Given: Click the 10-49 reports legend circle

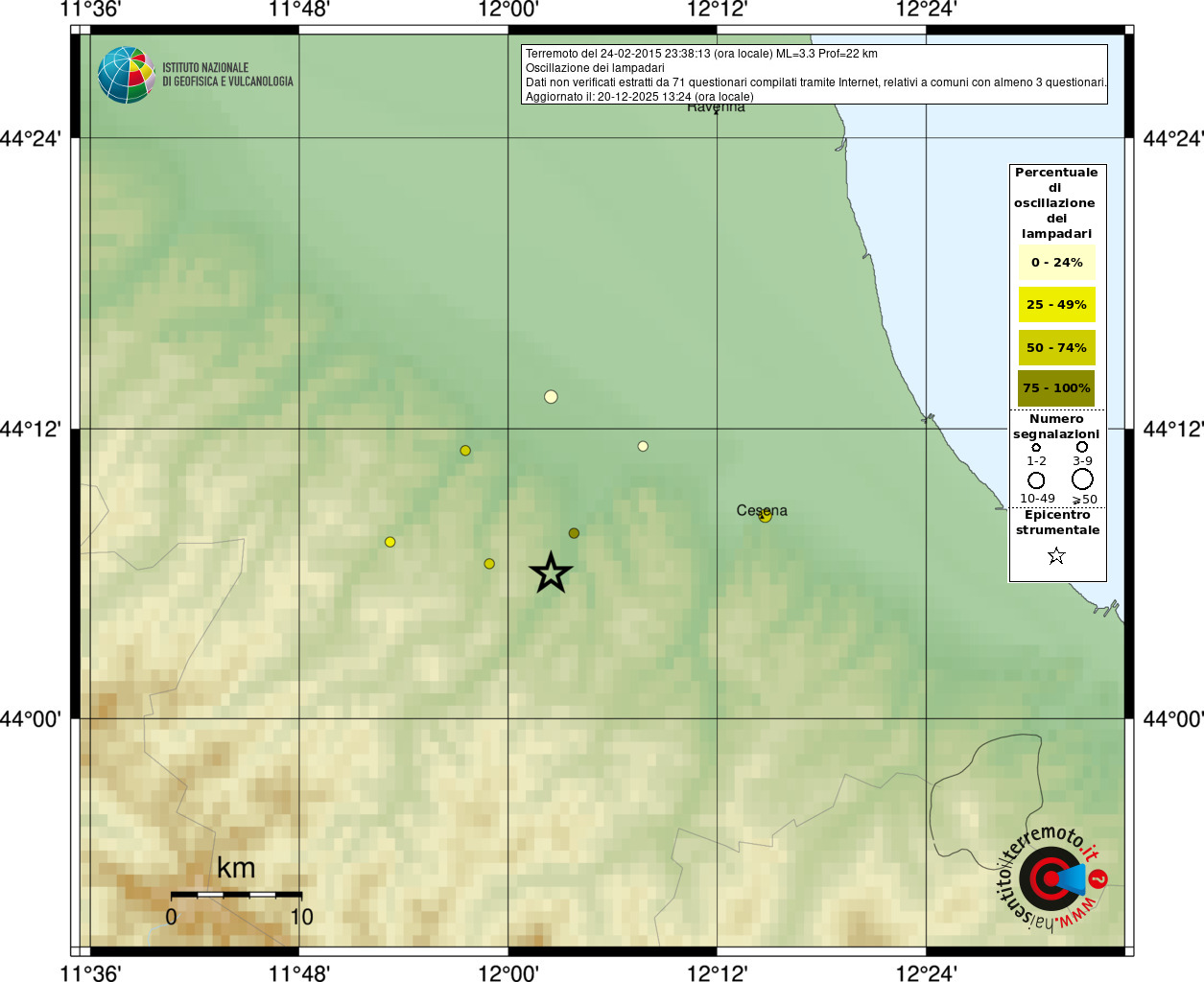Looking at the screenshot, I should coord(1036,480).
